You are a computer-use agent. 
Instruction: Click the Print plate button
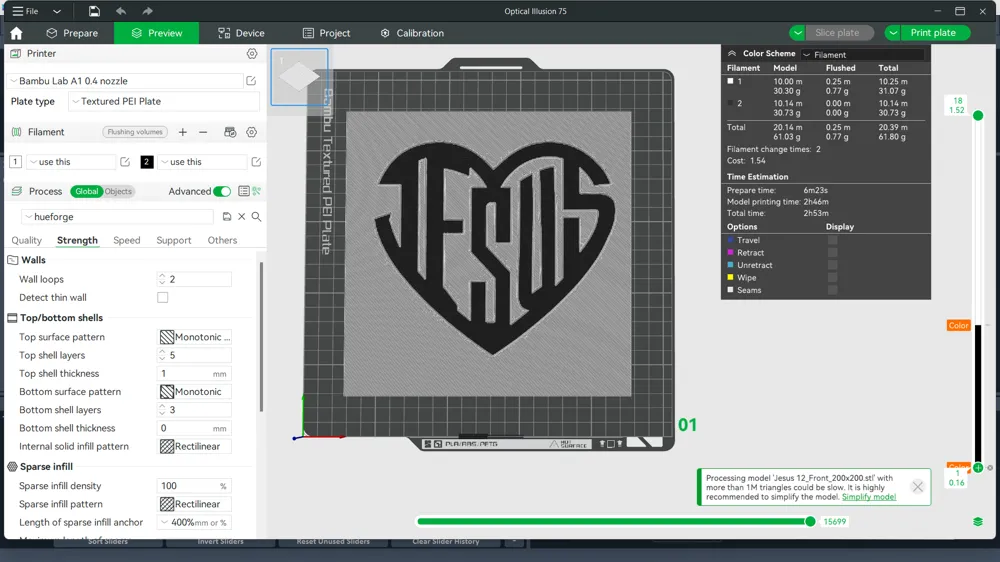[933, 33]
